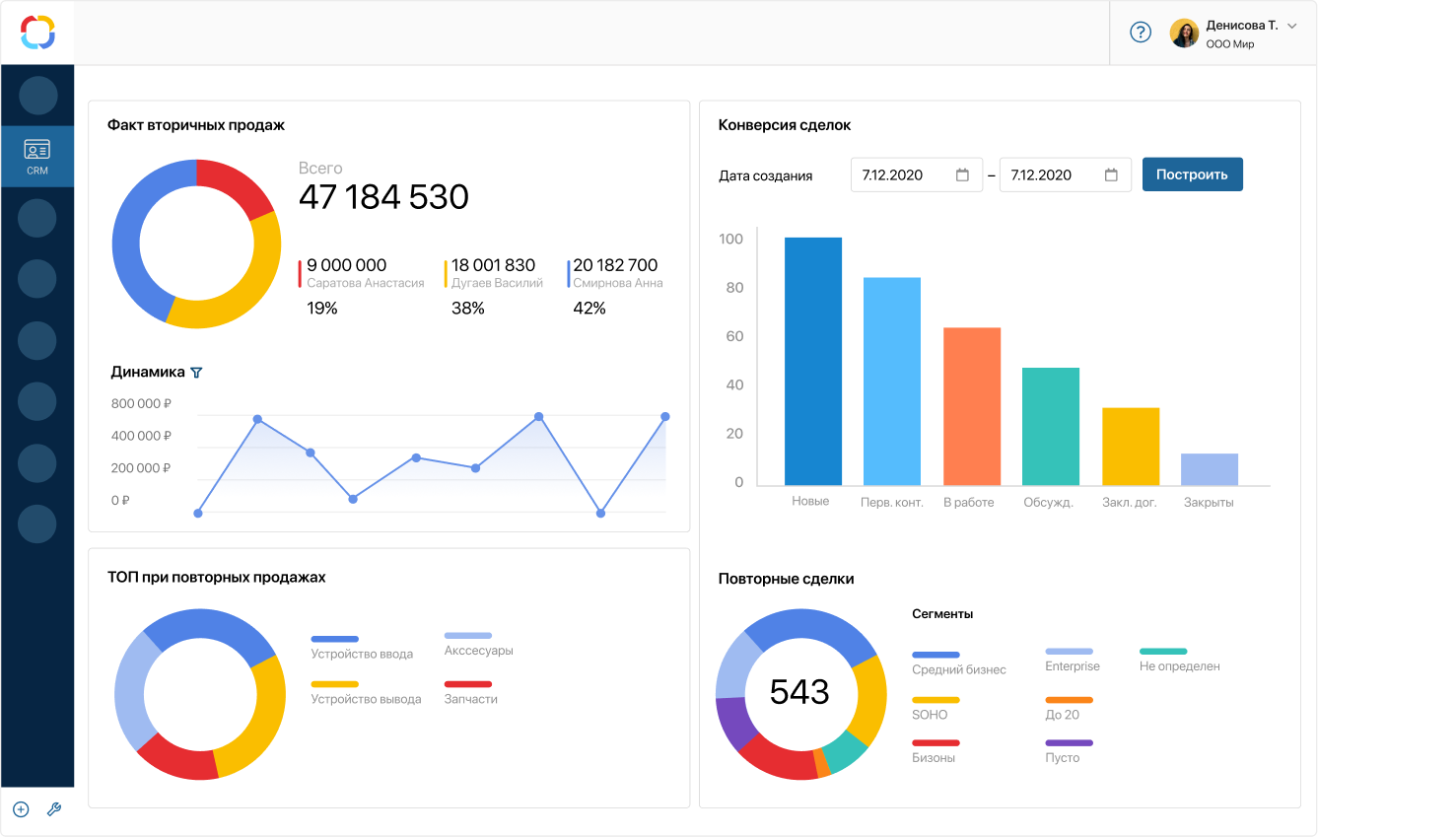The height and width of the screenshot is (837, 1456).
Task: Click the Закрыты bar in chart
Action: click(x=1210, y=469)
